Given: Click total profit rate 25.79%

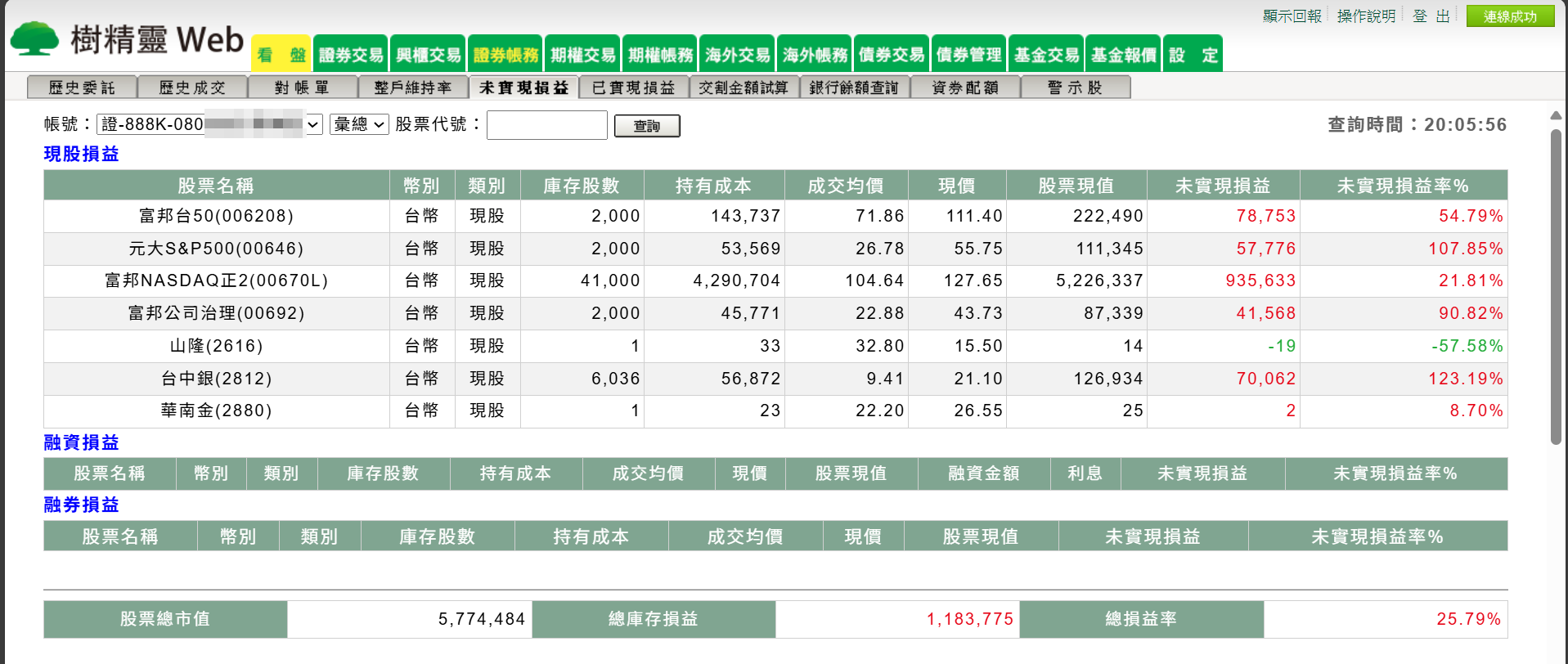Looking at the screenshot, I should tap(1468, 619).
